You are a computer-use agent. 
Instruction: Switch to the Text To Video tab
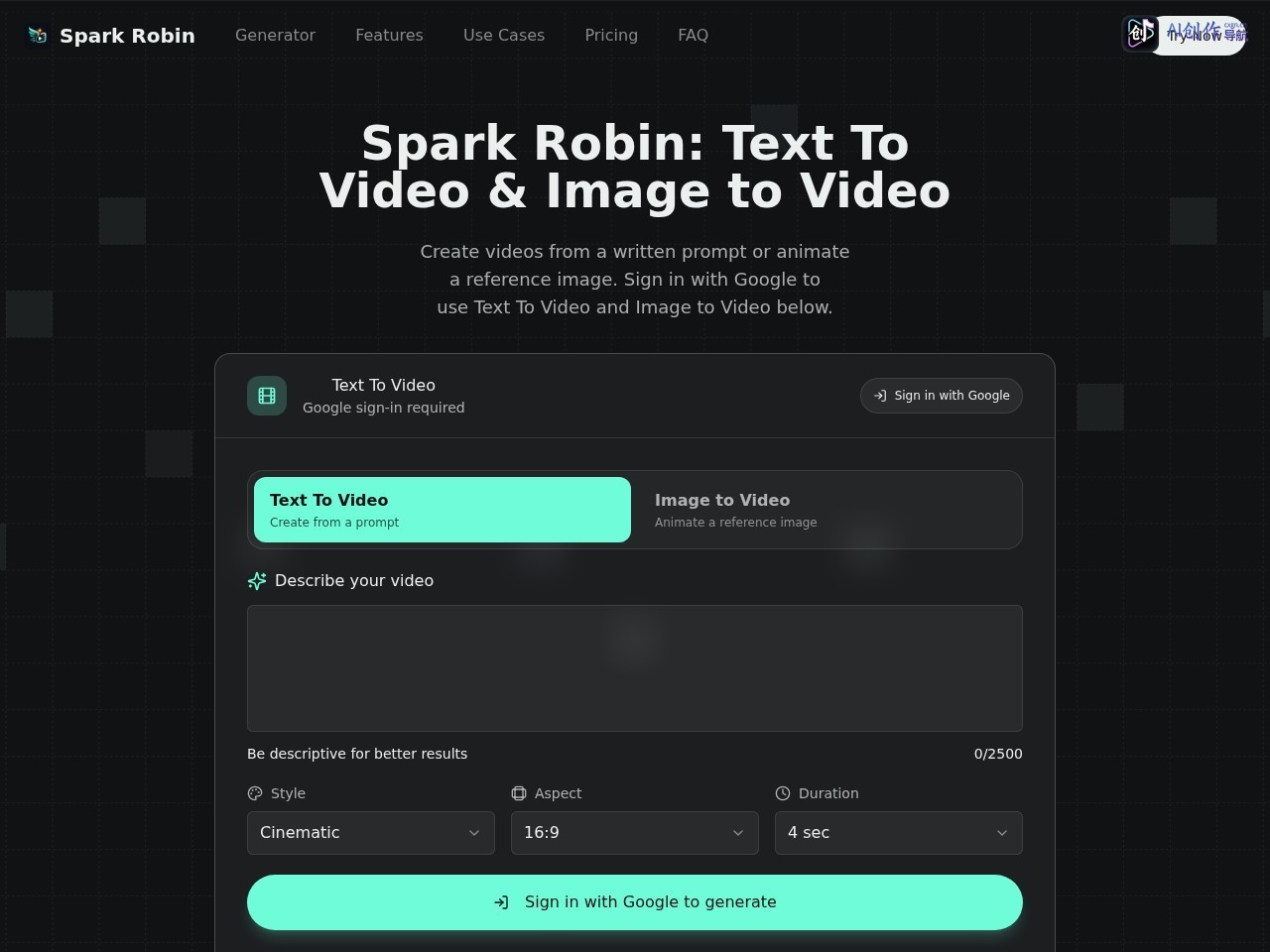pos(443,510)
